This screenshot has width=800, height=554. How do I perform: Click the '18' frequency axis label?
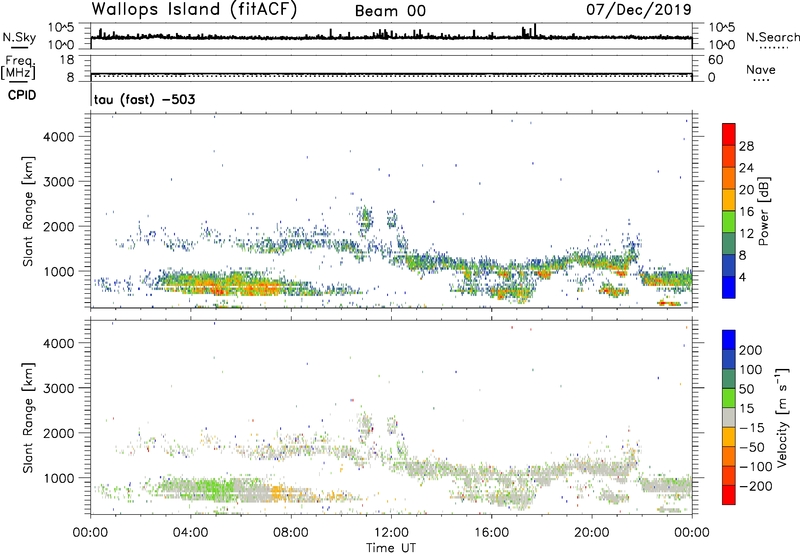click(67, 60)
